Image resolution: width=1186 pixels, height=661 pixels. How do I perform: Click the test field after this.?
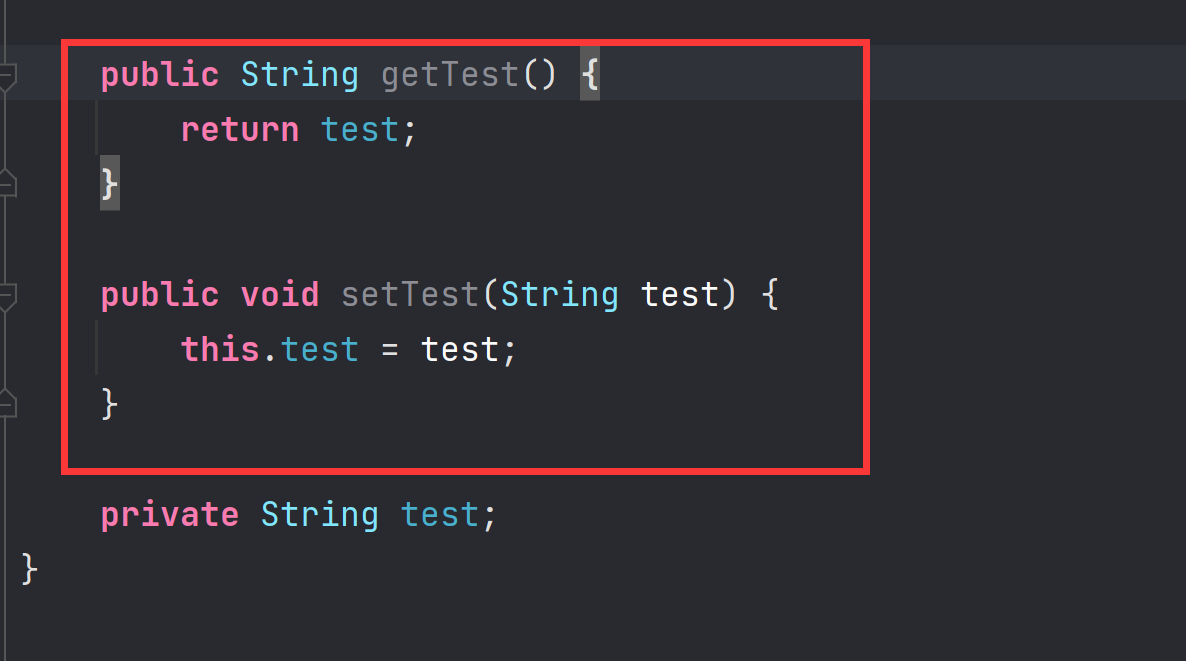(320, 349)
